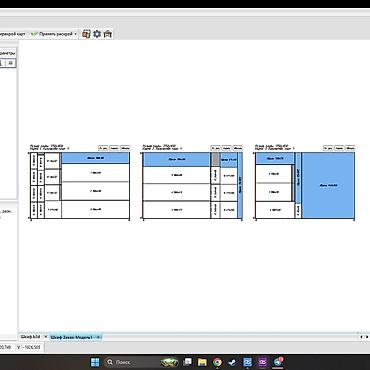Click the tab scroll left arrow
Viewport: 370px width, 370px height.
click(361, 337)
